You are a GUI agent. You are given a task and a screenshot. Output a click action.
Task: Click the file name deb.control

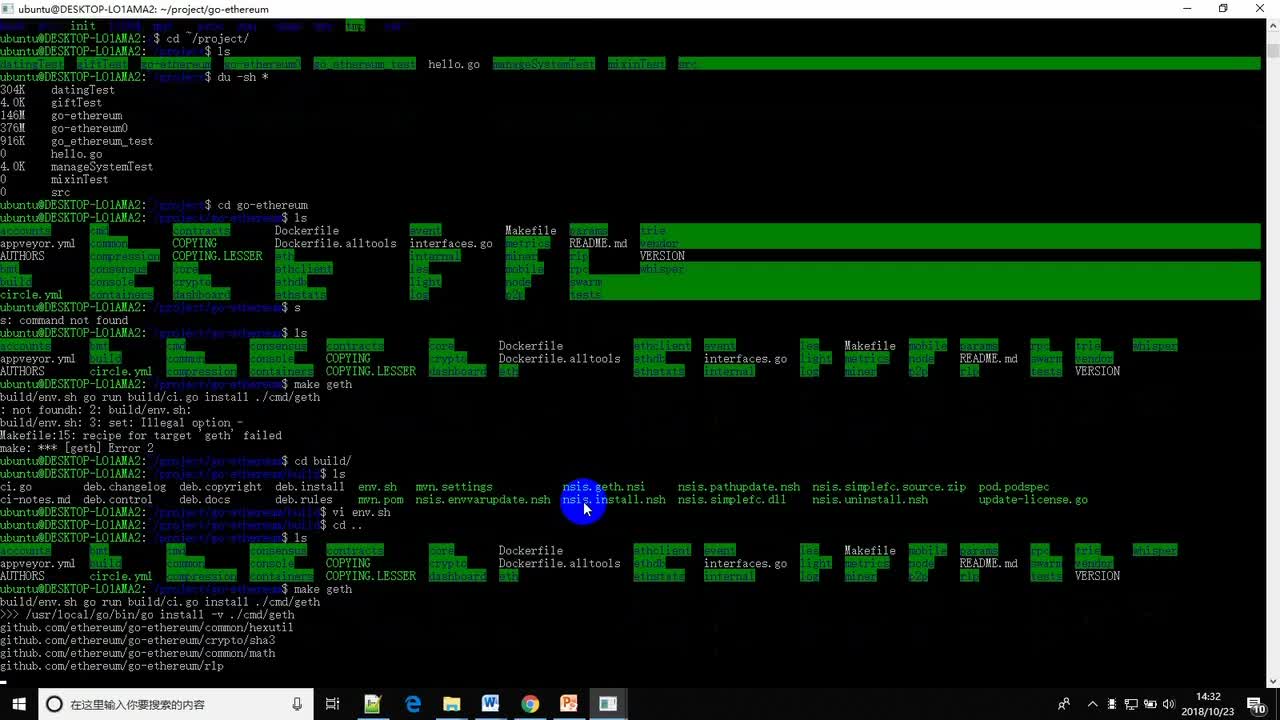(118, 500)
